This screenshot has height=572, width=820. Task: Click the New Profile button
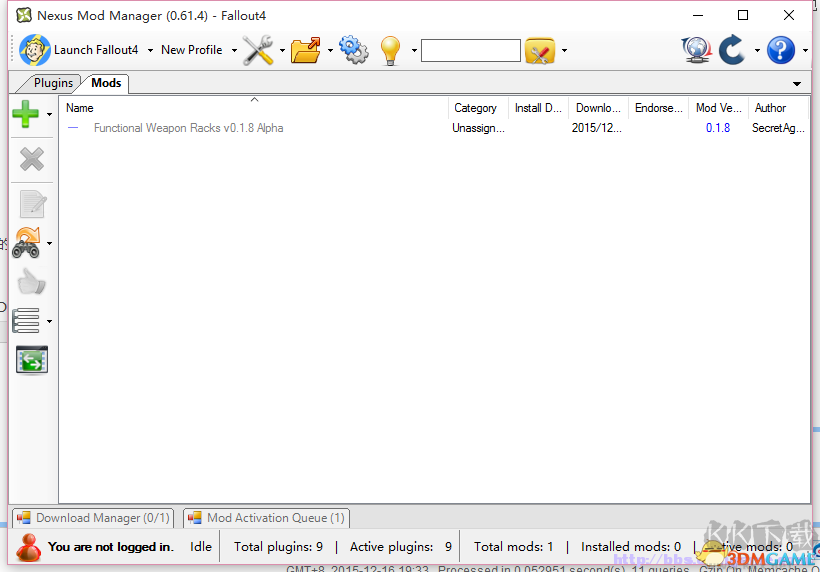(x=191, y=50)
